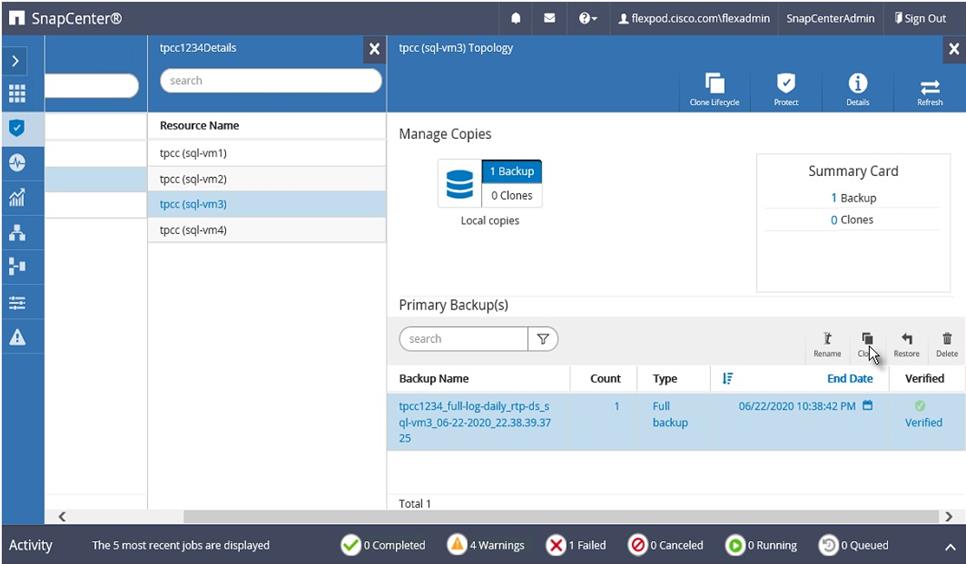
Task: Click the Clone Lifecycle toolbar icon
Action: (715, 89)
